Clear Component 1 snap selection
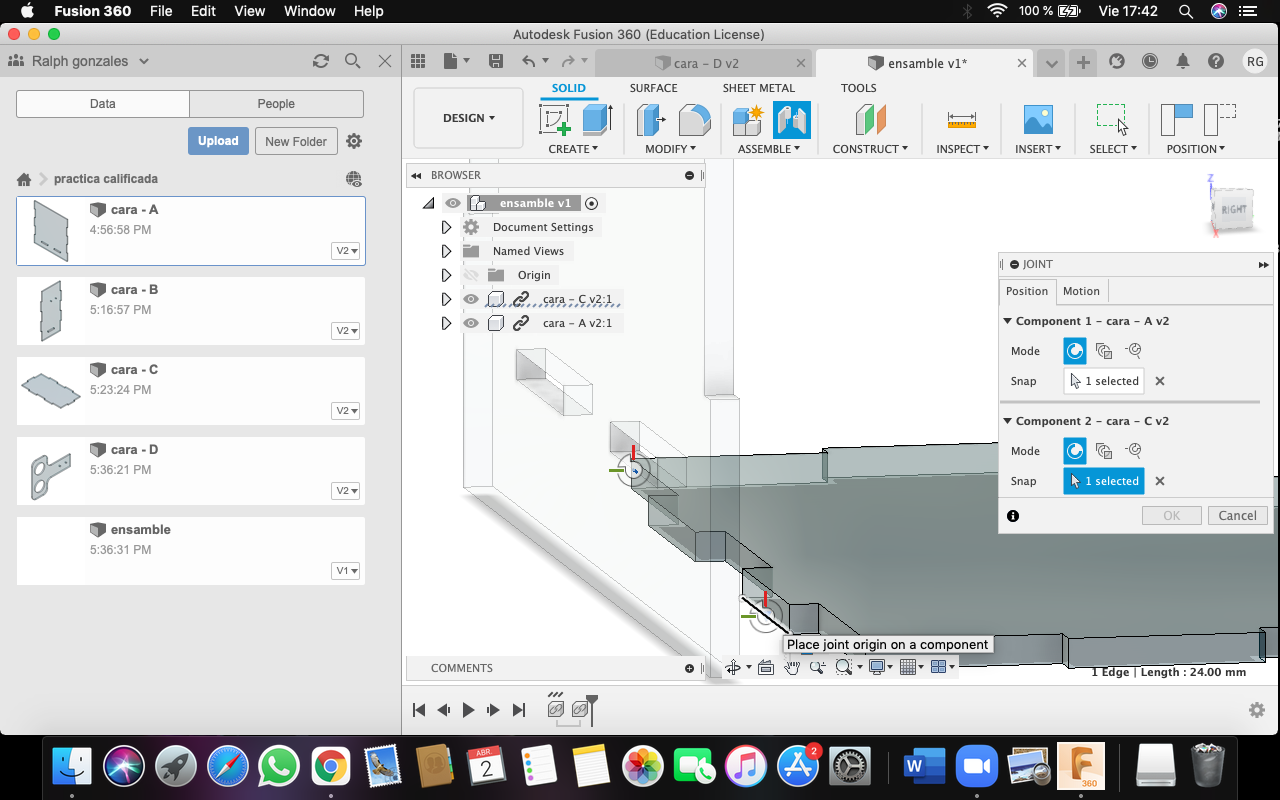 coord(1160,381)
